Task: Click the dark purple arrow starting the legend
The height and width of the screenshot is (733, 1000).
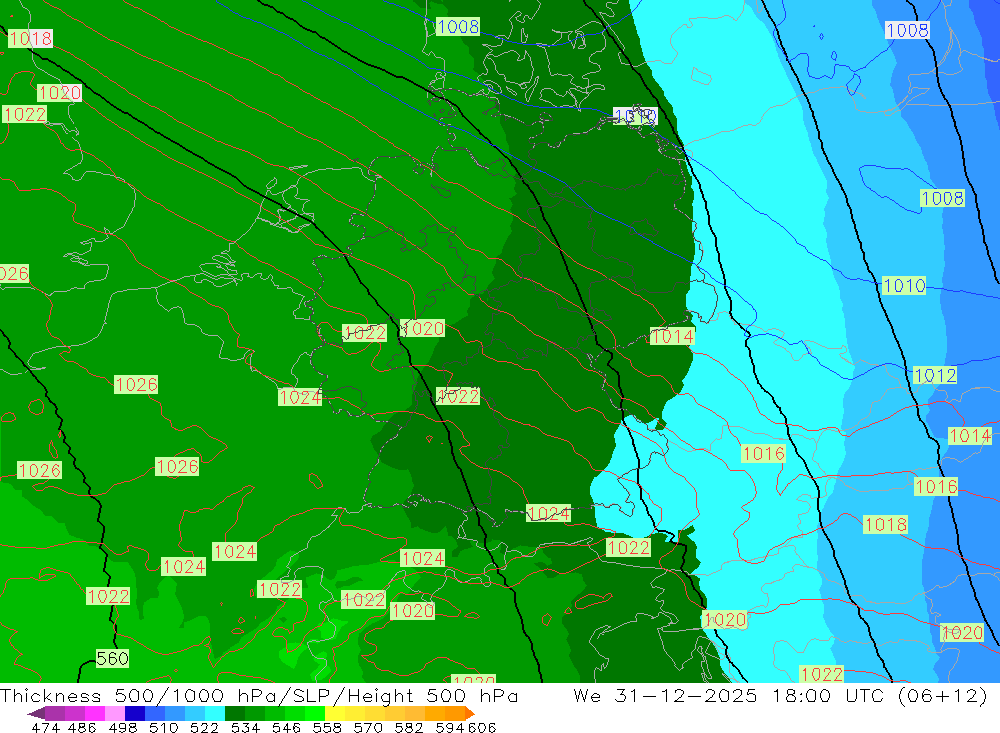Action: tap(36, 713)
